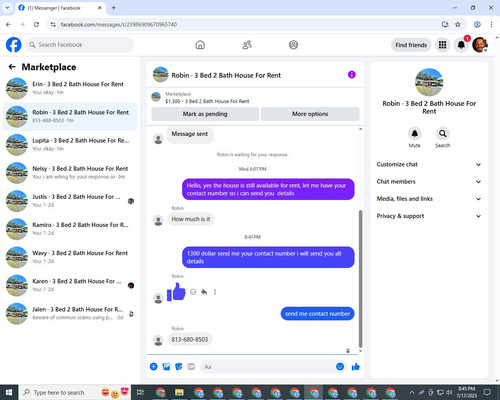Expand Media, files and links section

(x=429, y=199)
